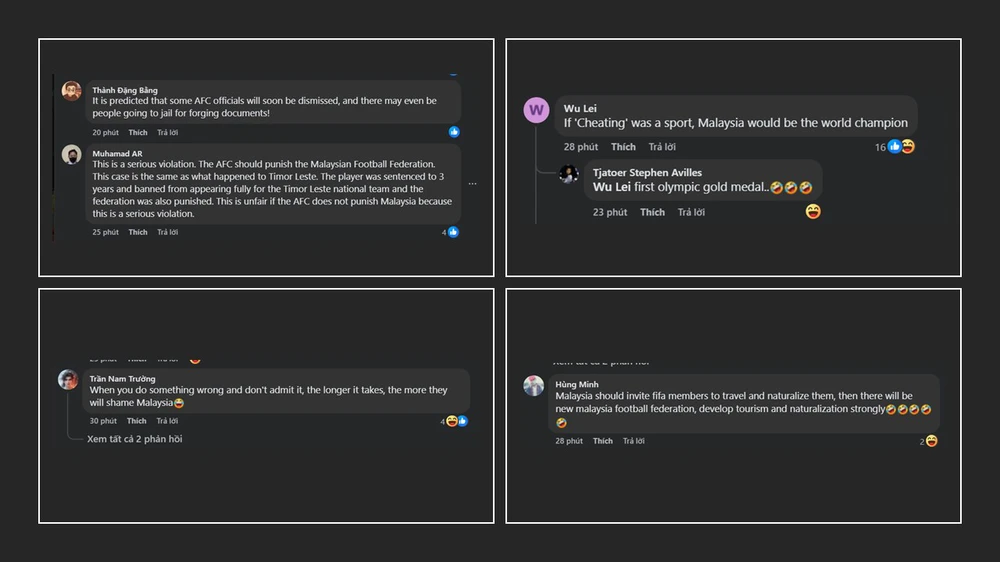This screenshot has height=562, width=1000.
Task: Expand "Xem tất cả 2 phản hồi" replies
Action: [134, 439]
